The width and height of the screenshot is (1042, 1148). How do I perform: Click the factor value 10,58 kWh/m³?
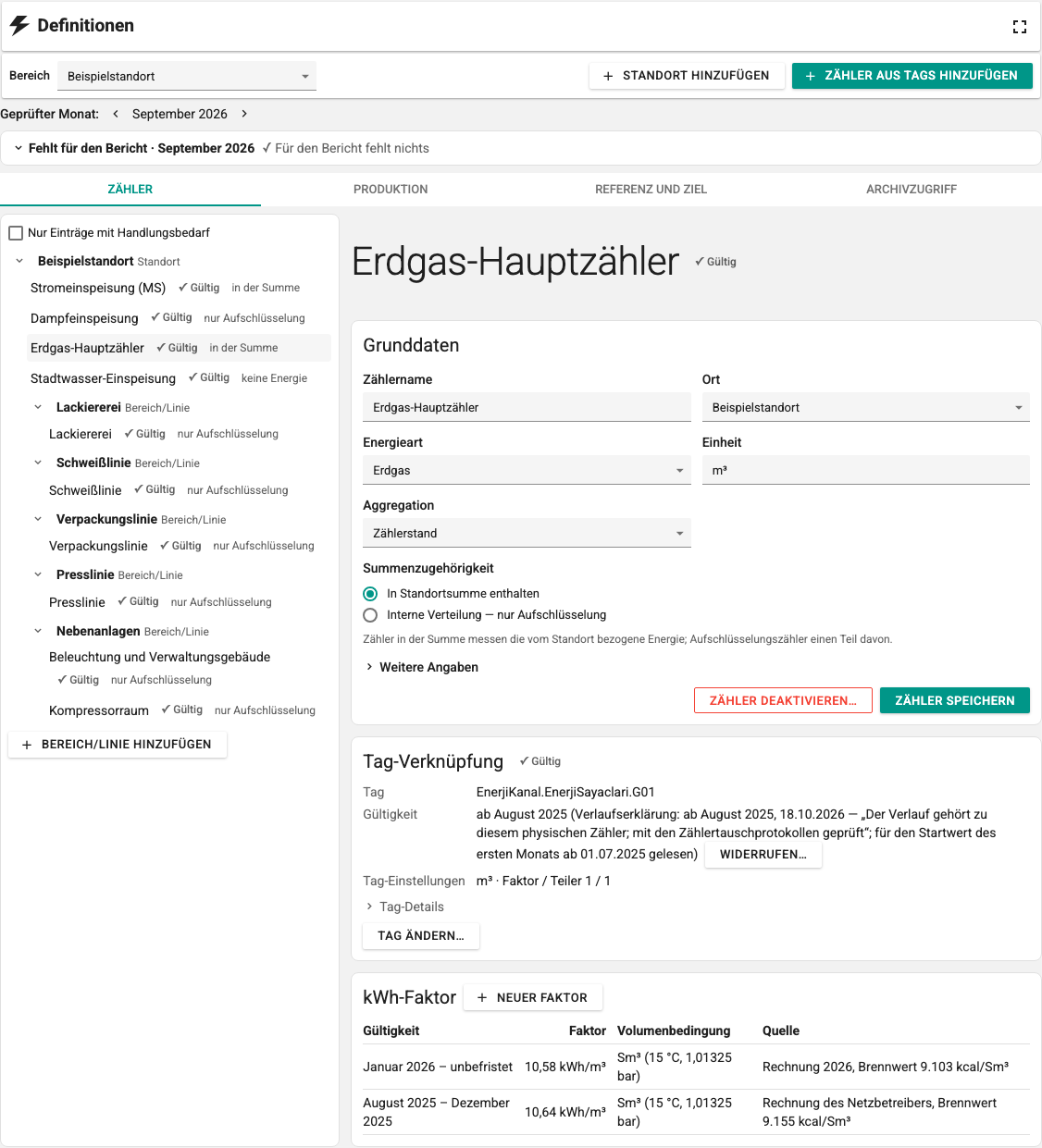[565, 1067]
